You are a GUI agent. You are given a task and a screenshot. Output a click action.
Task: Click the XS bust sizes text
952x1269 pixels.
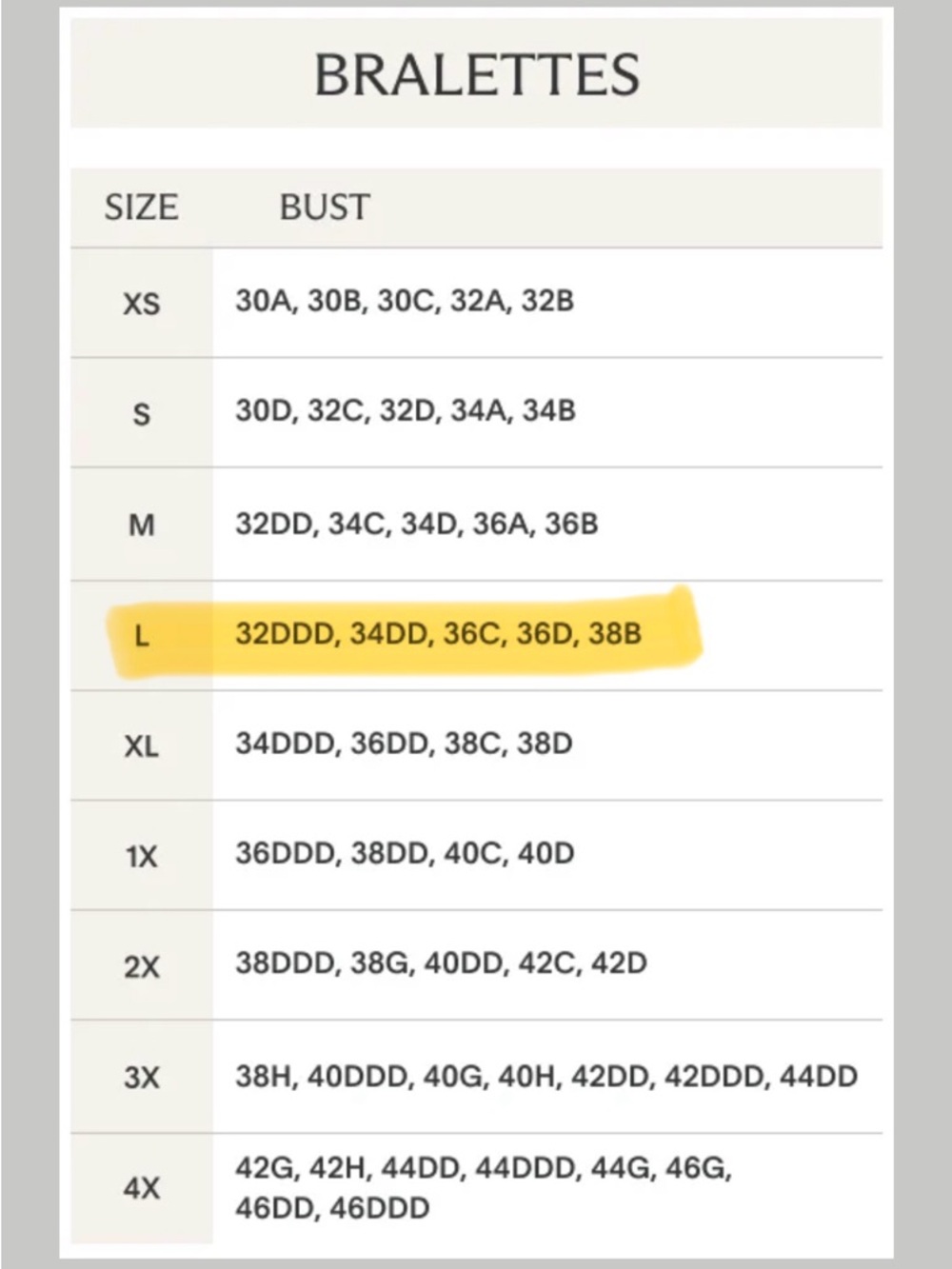click(x=405, y=301)
